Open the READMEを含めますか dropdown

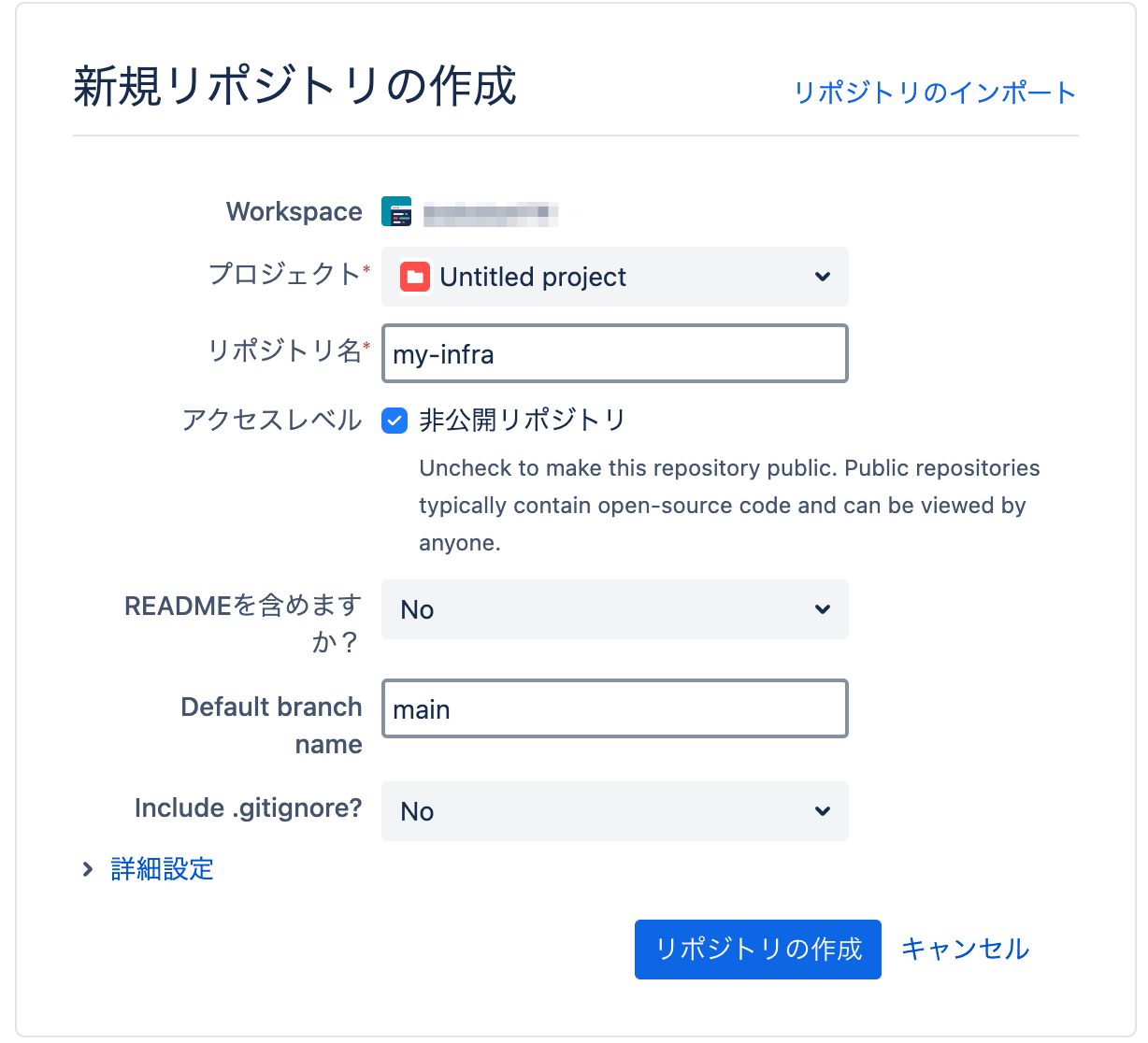click(615, 609)
